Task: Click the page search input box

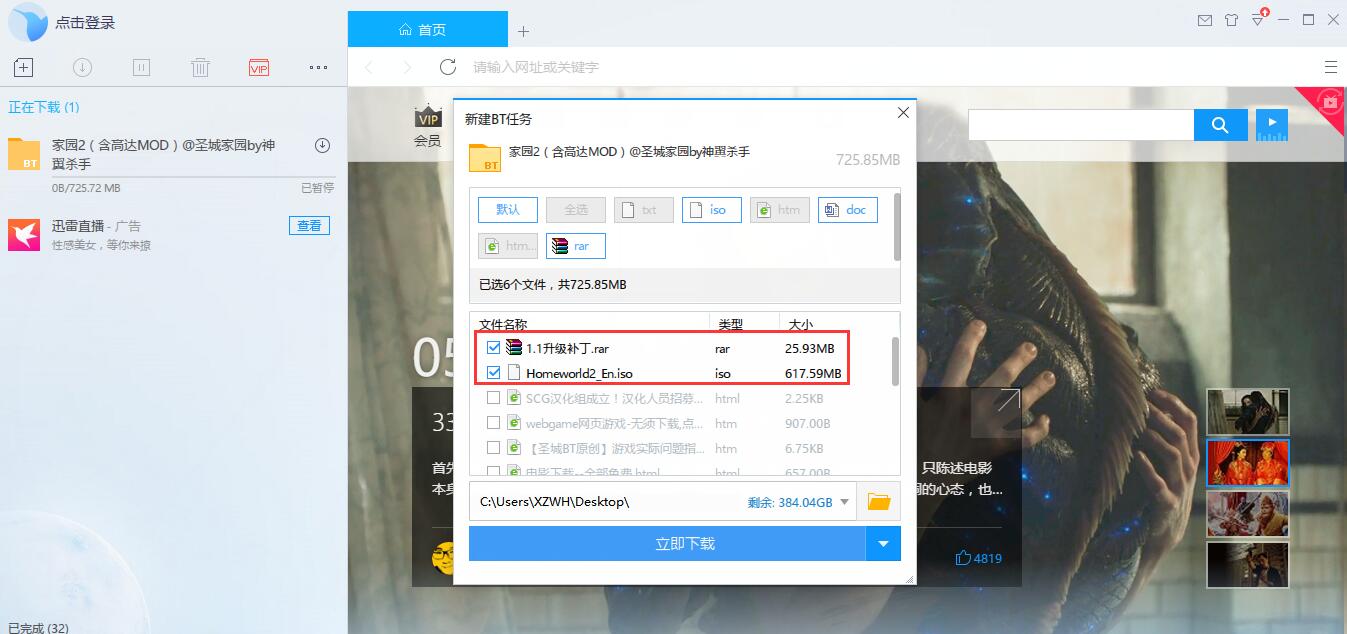Action: click(x=1080, y=125)
